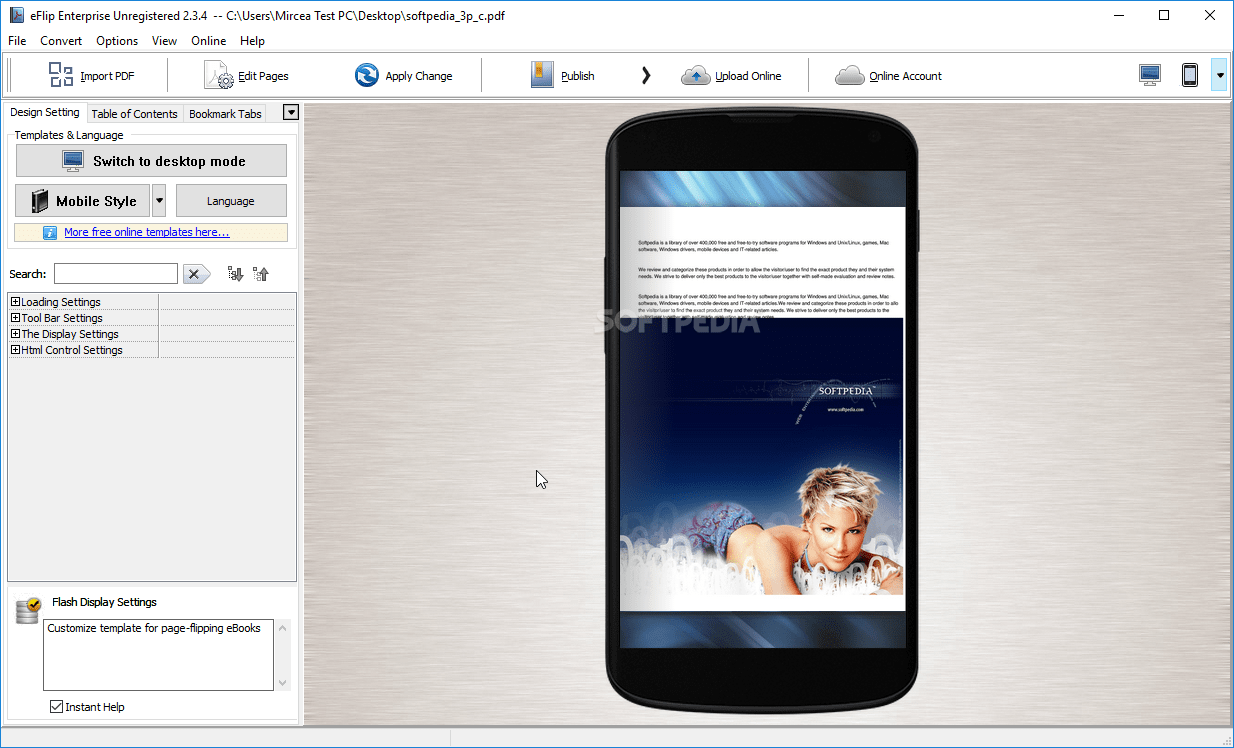
Task: Click the flipbook page in phone preview
Action: click(x=762, y=409)
